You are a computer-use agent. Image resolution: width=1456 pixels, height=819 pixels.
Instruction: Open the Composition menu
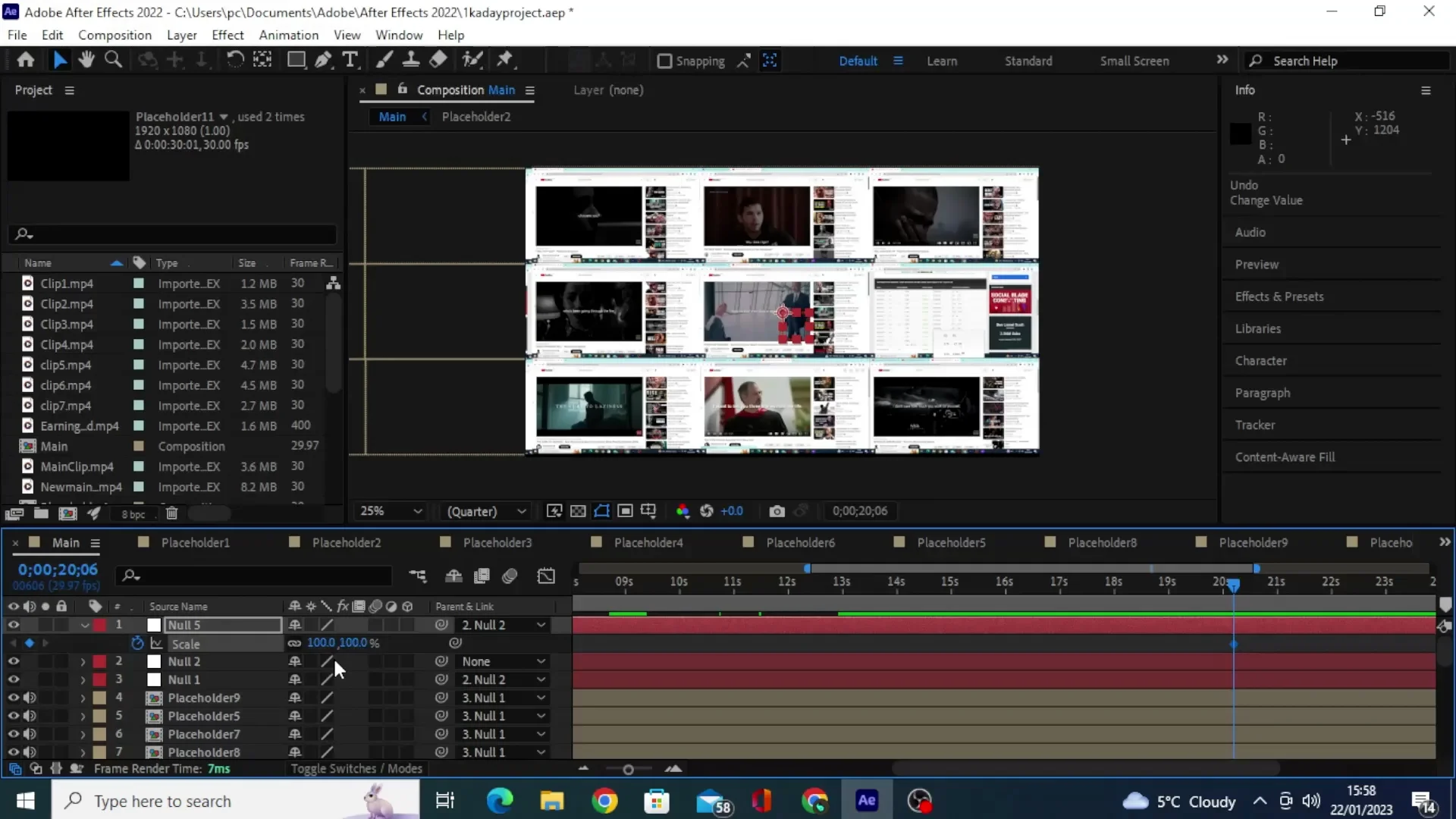(x=115, y=35)
